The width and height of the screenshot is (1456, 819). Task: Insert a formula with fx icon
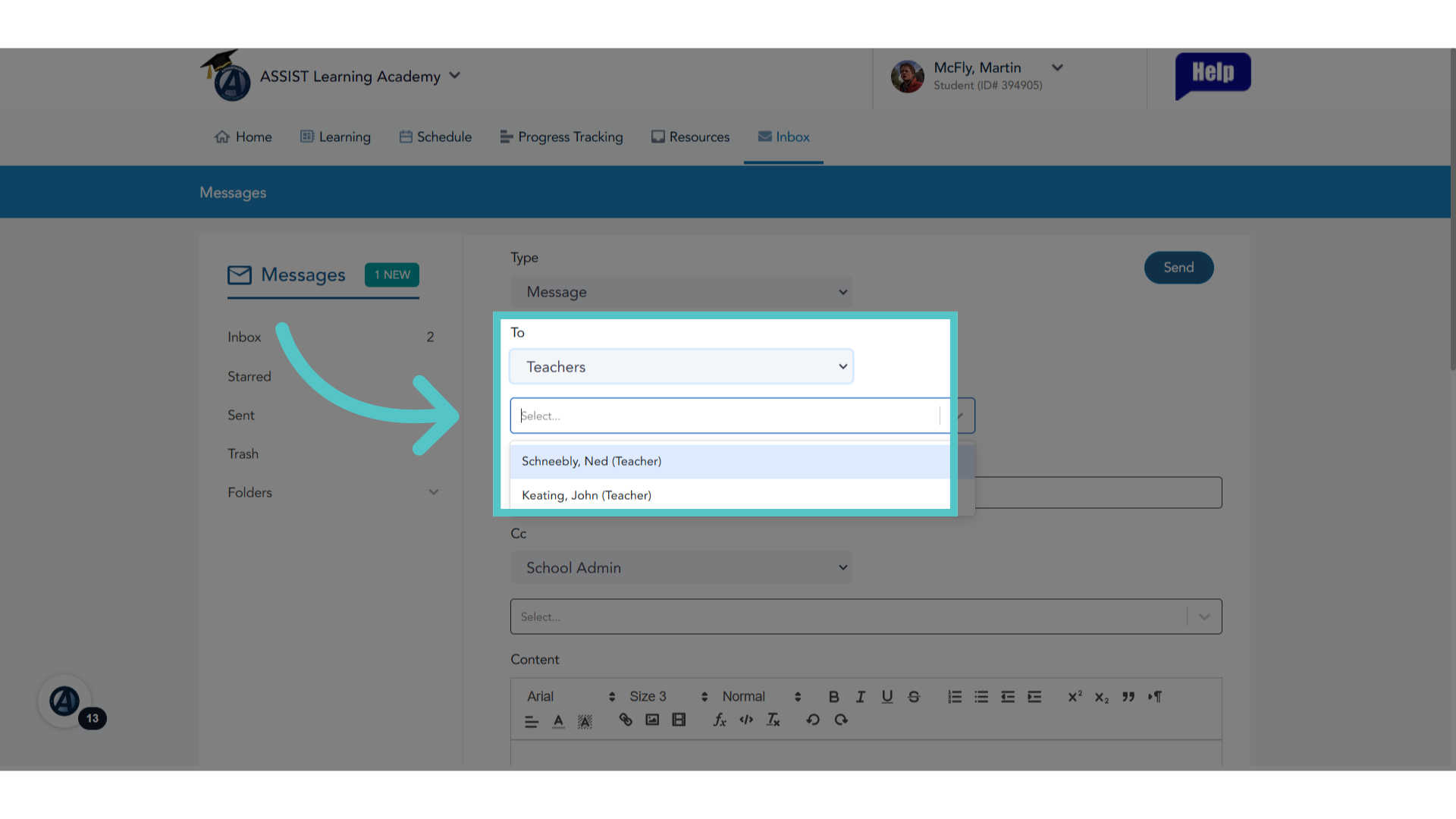tap(720, 720)
